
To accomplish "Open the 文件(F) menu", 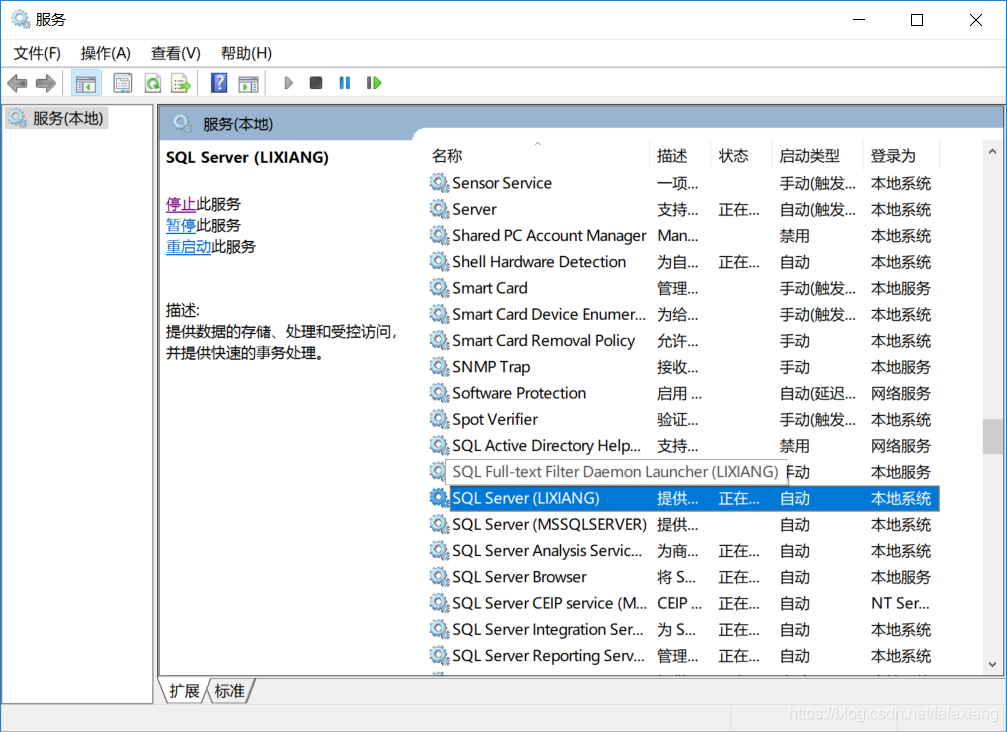I will coord(37,53).
